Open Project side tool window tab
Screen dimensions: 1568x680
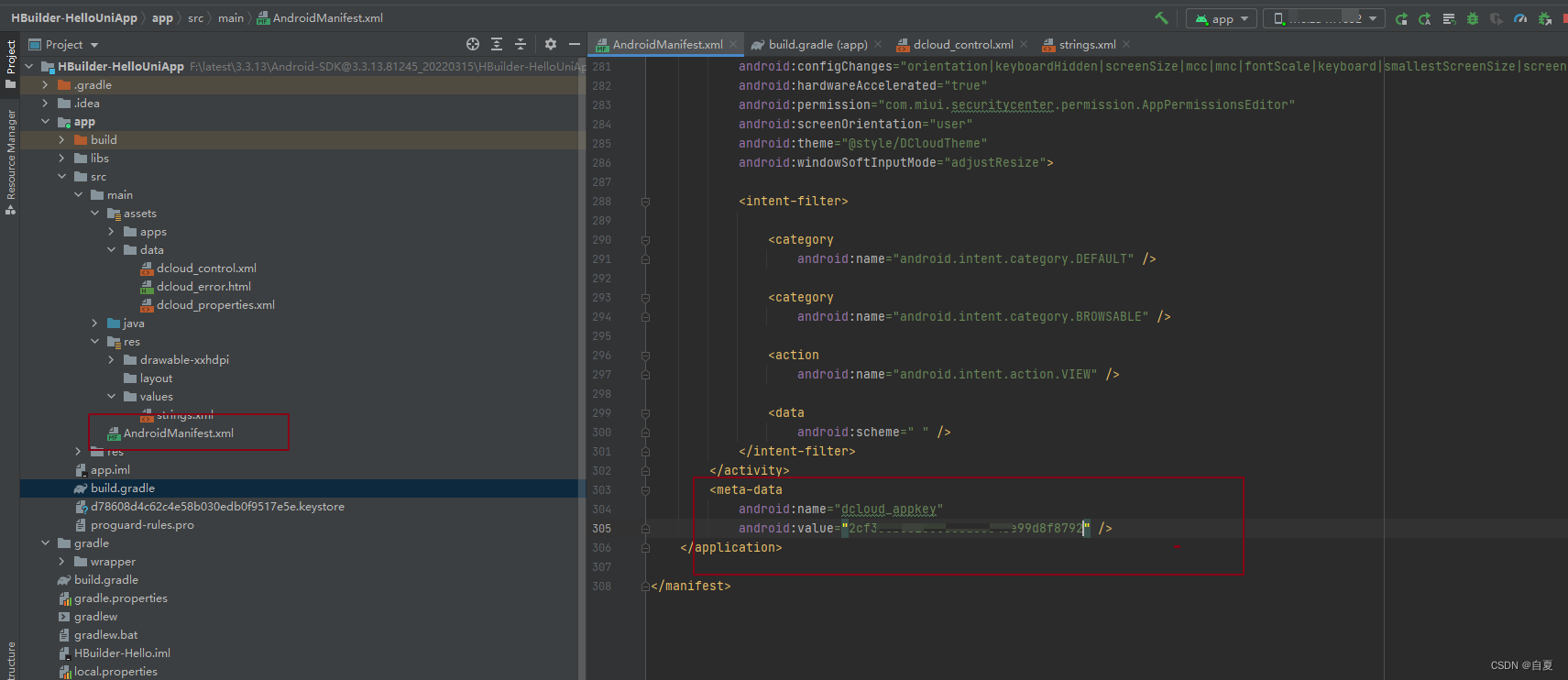click(x=10, y=64)
